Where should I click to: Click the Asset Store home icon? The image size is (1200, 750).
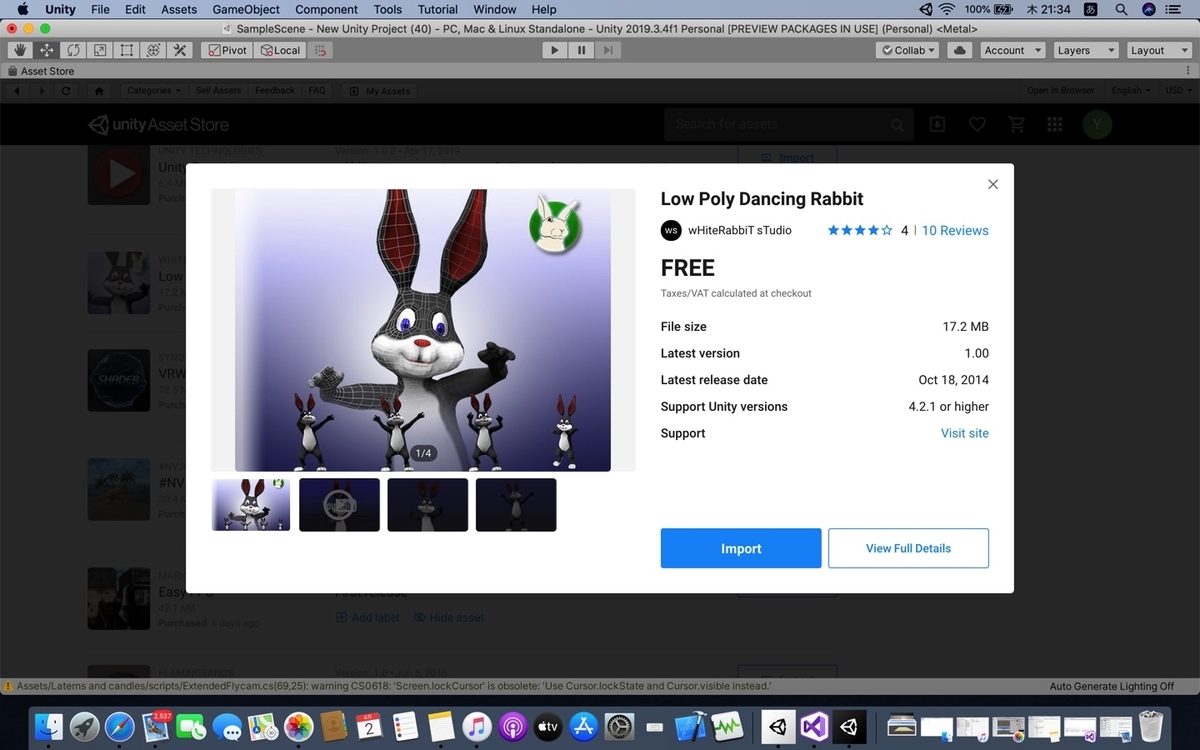coord(99,91)
